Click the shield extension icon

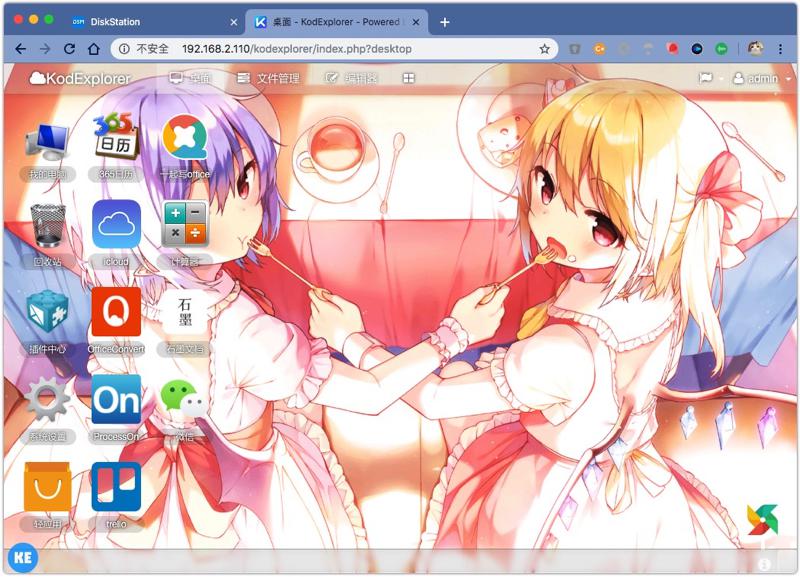tap(574, 49)
